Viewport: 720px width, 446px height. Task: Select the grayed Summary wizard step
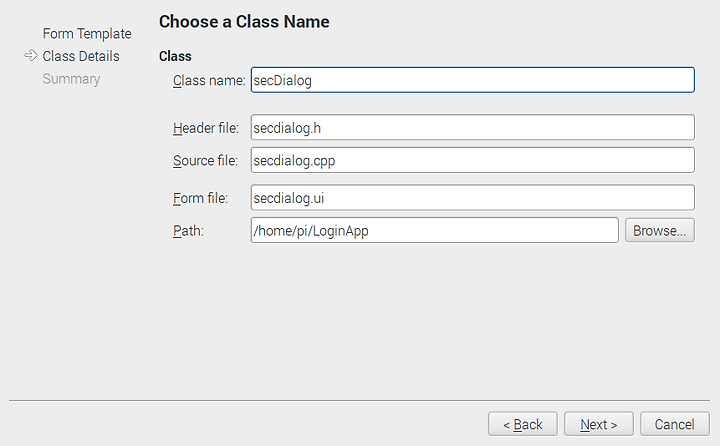(x=71, y=79)
